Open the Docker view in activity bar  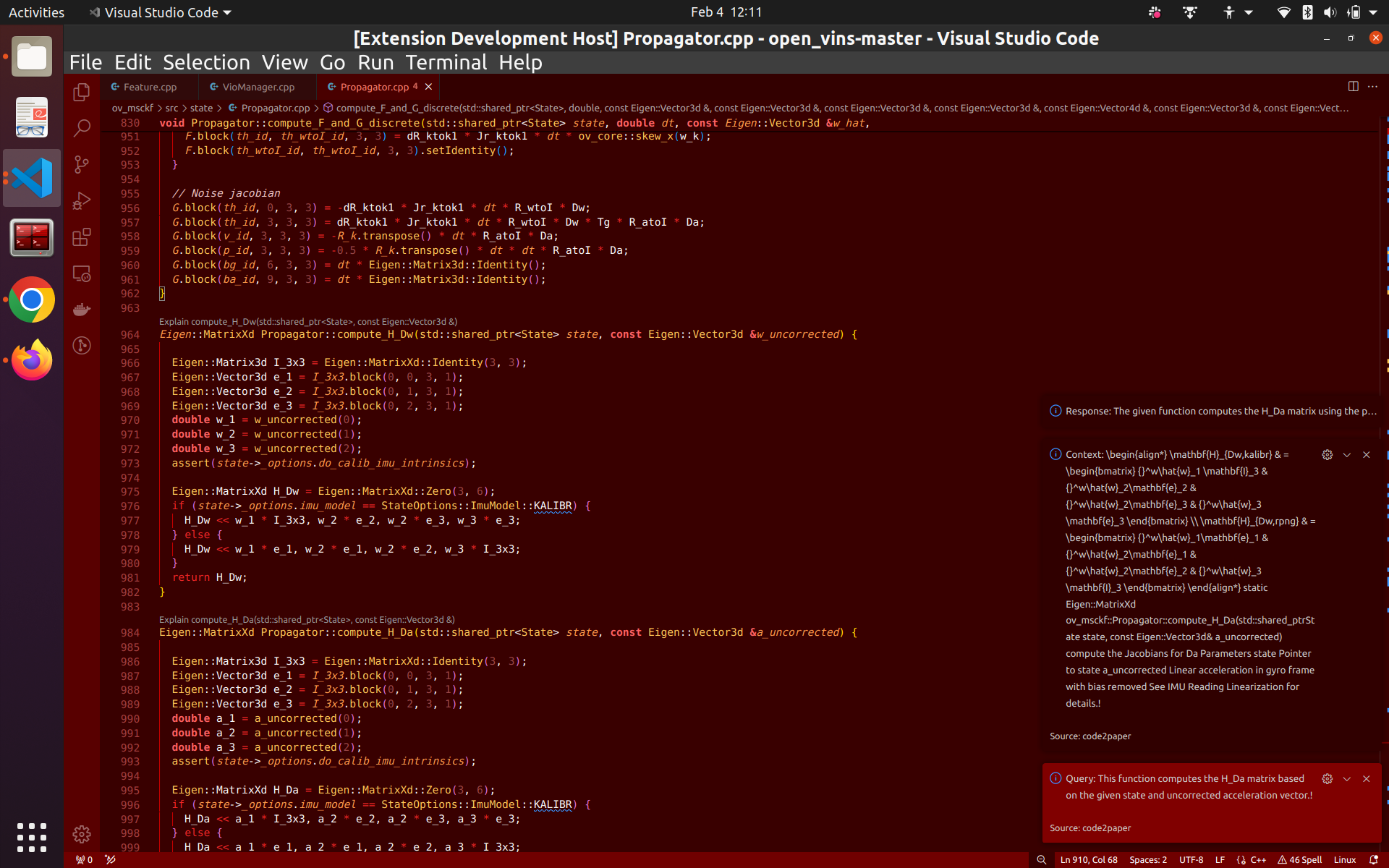(82, 310)
